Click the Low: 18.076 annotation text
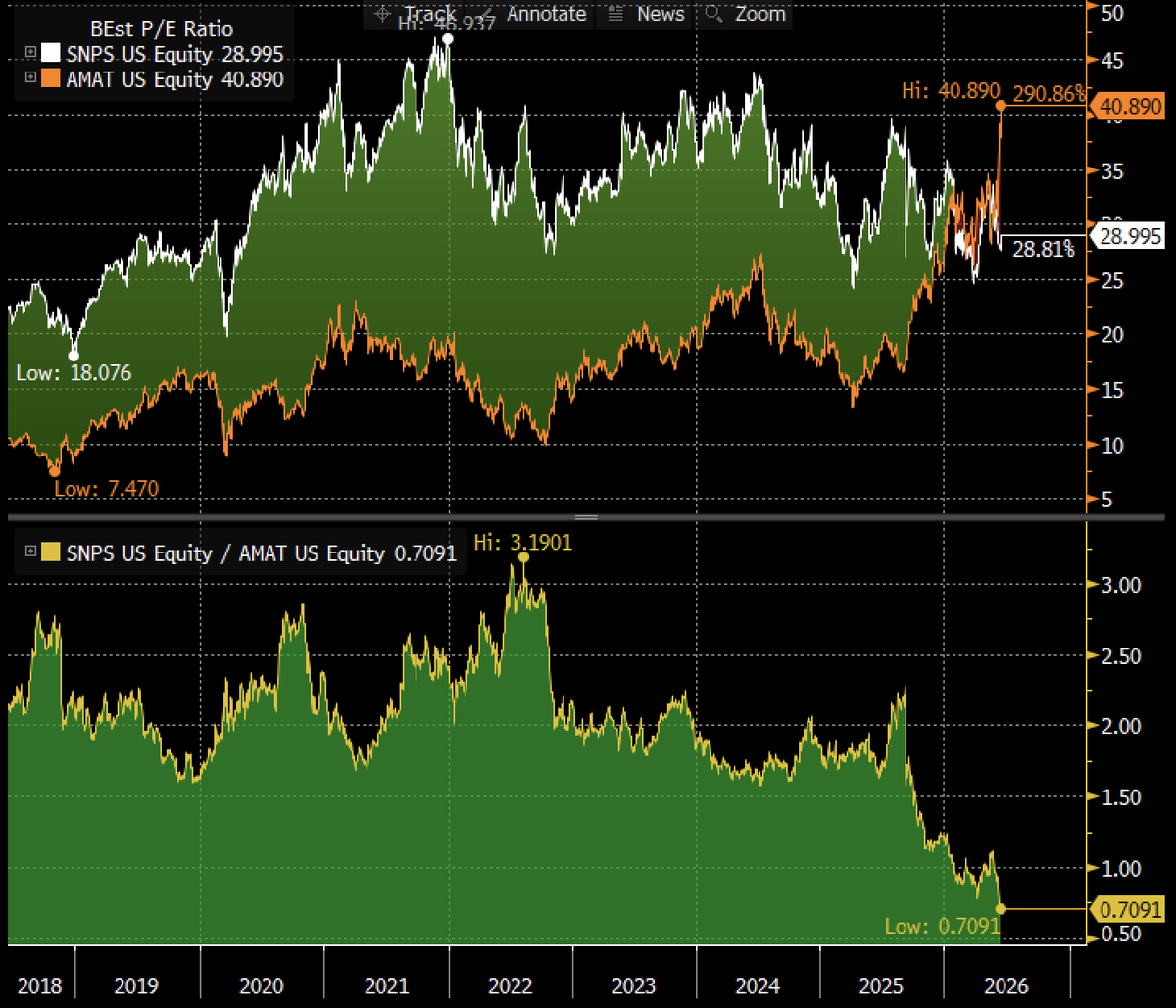Image resolution: width=1176 pixels, height=1008 pixels. pyautogui.click(x=73, y=373)
